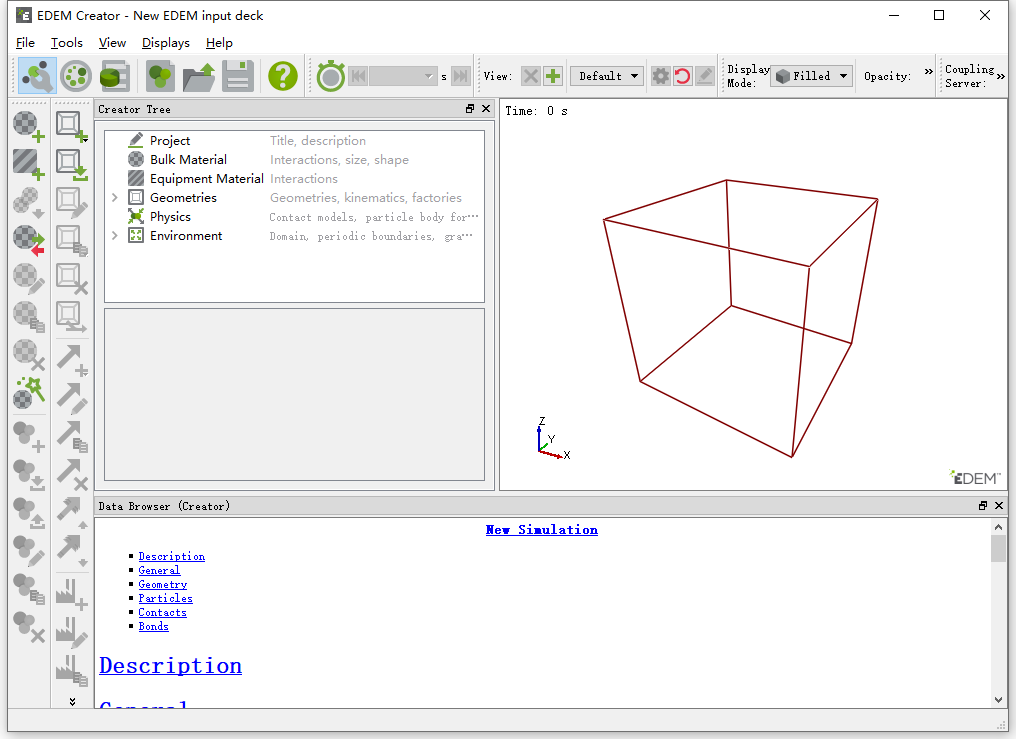The width and height of the screenshot is (1016, 739).
Task: Open Display Mode Filled dropdown
Action: 812,76
